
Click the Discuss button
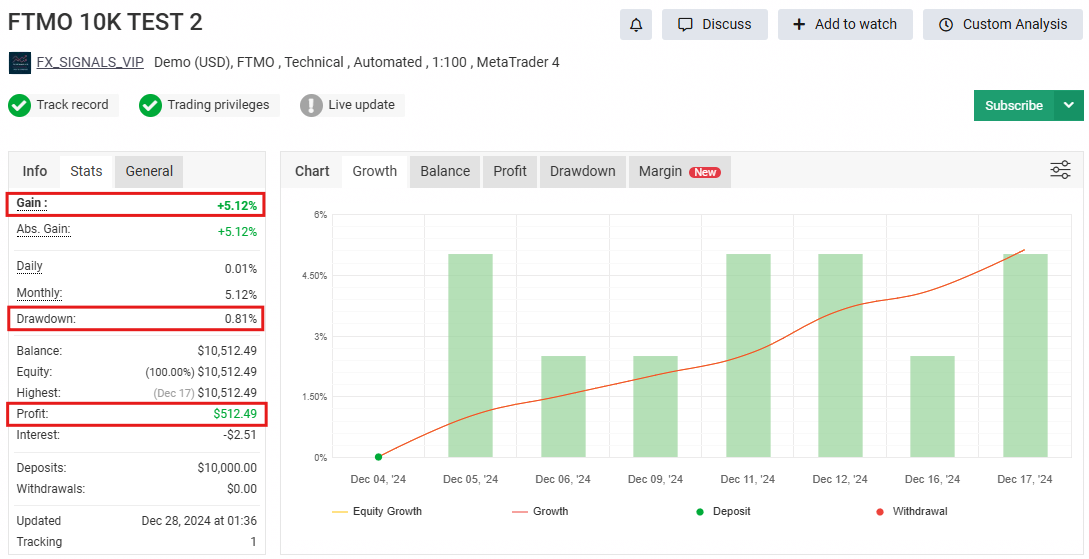pos(714,24)
